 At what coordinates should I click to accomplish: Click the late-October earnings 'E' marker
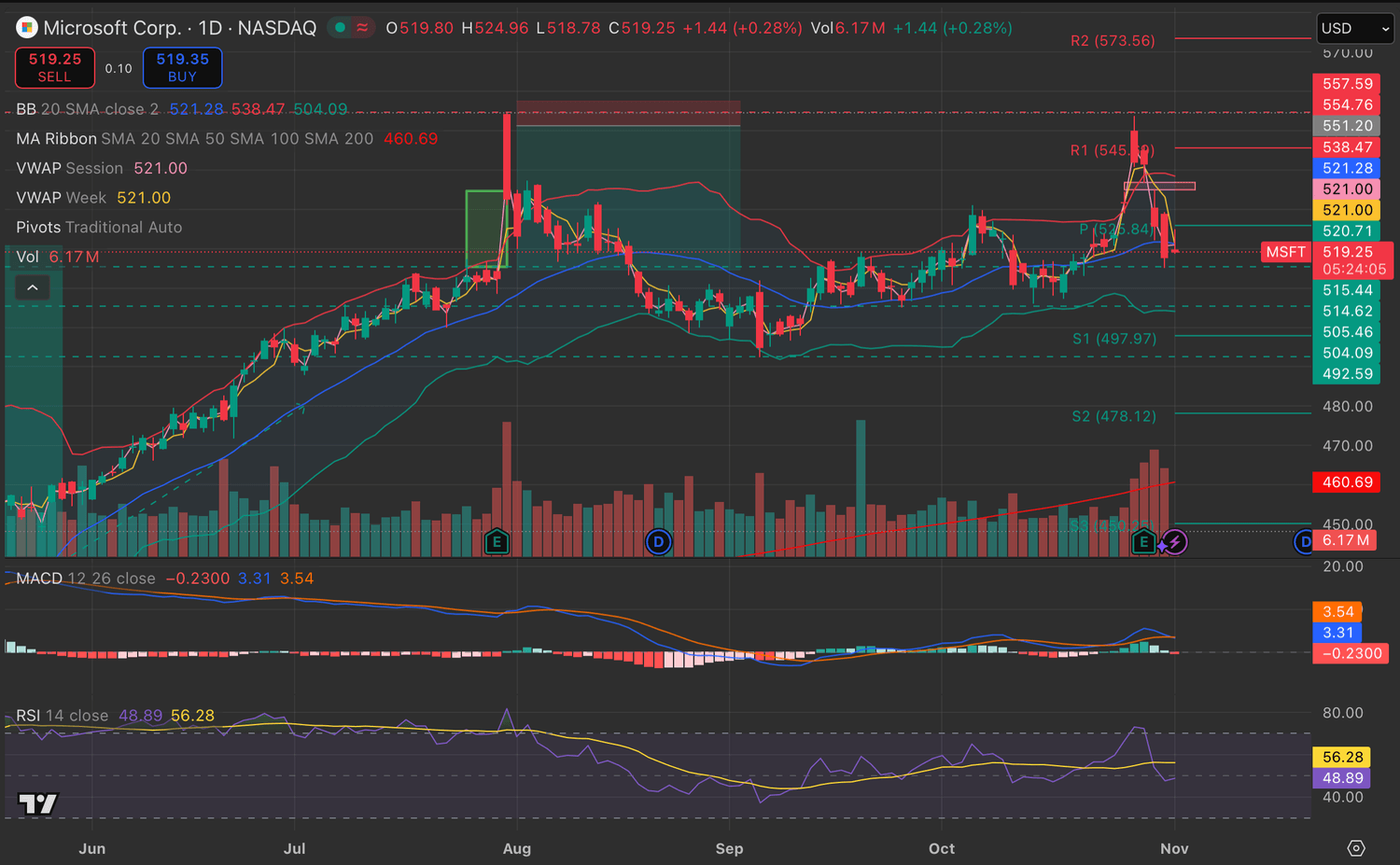click(1144, 541)
